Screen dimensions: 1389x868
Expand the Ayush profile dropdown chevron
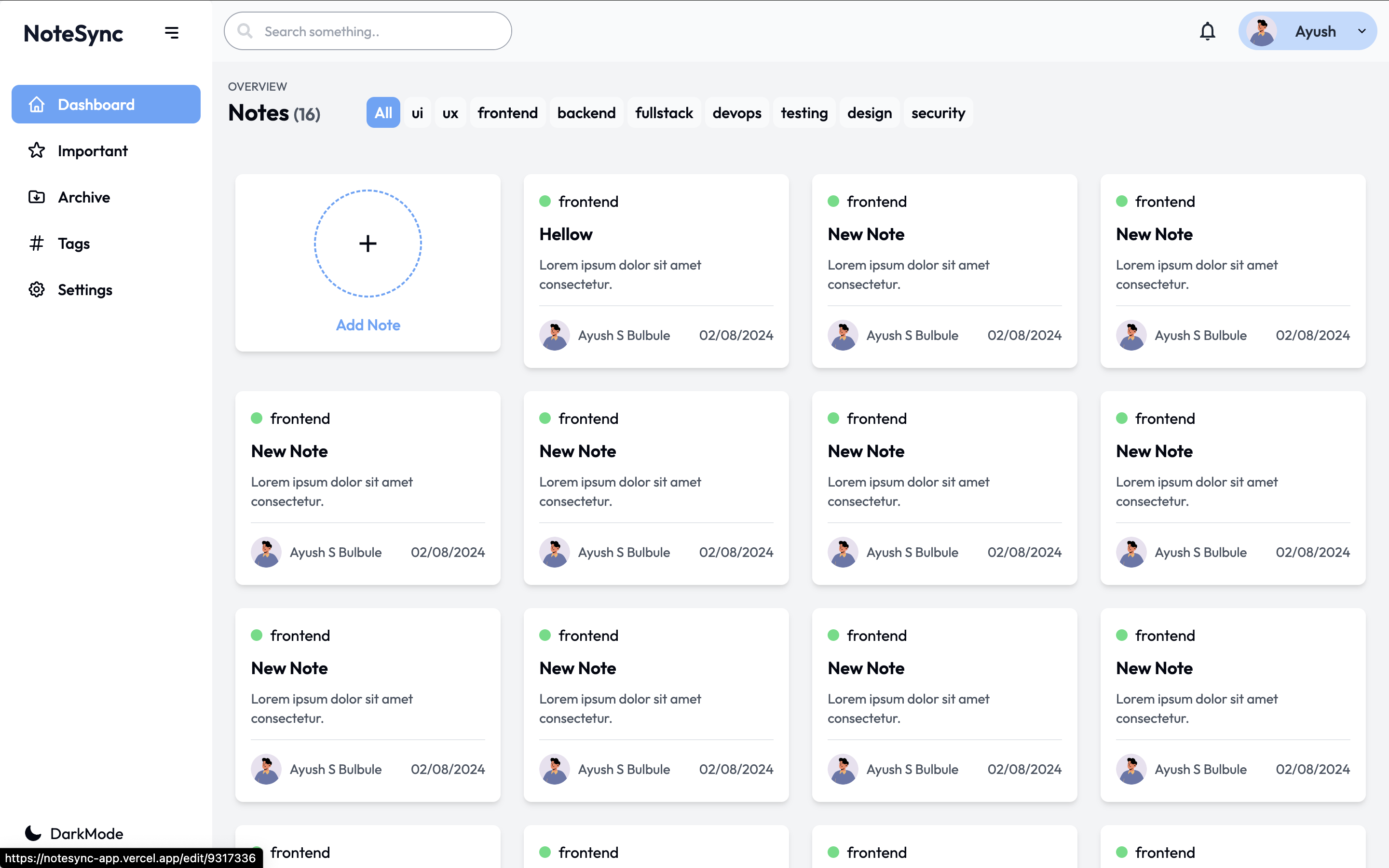tap(1362, 31)
